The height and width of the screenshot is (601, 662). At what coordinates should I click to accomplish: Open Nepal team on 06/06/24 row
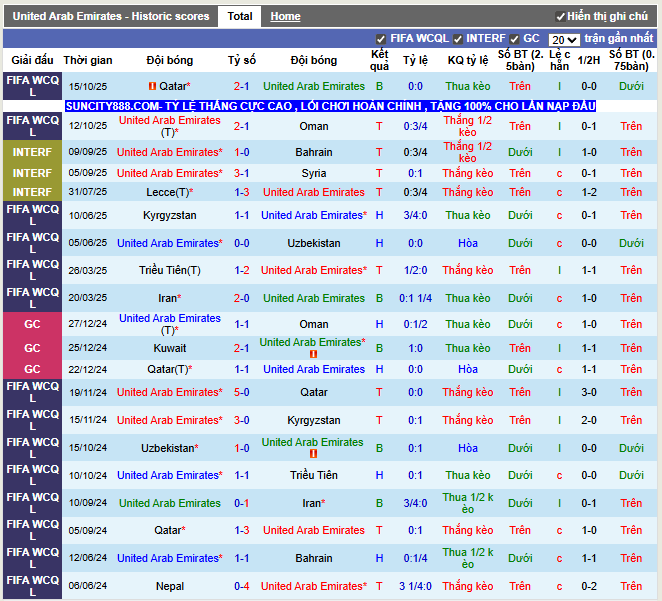(169, 586)
